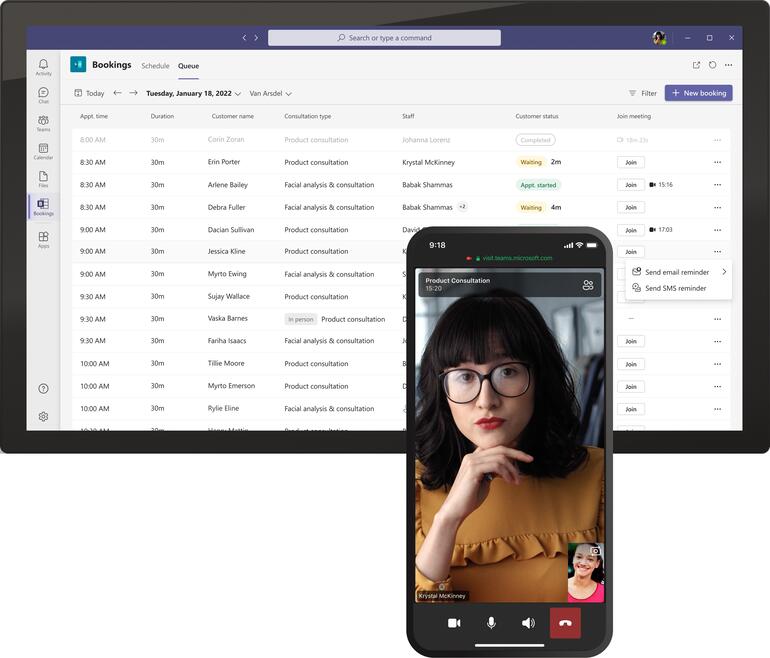Open the Activity bell in sidebar
Screen dimensions: 770x658
43,67
